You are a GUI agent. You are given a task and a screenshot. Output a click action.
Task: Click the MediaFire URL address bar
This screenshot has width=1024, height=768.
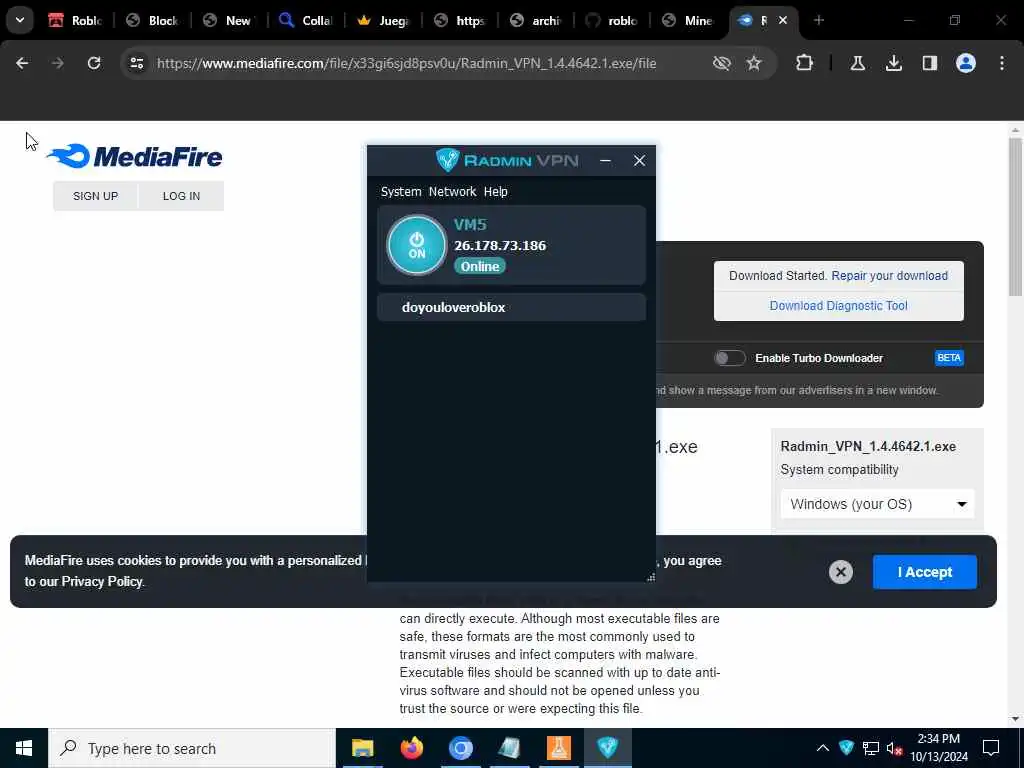406,63
